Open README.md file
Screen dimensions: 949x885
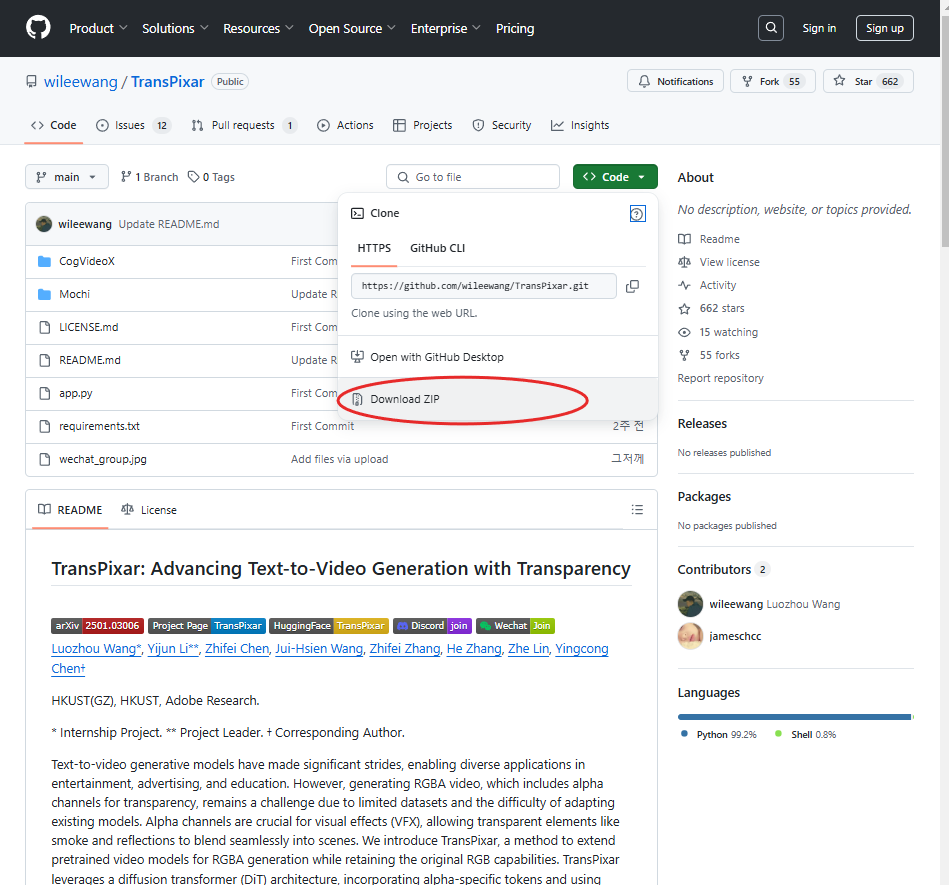click(90, 360)
